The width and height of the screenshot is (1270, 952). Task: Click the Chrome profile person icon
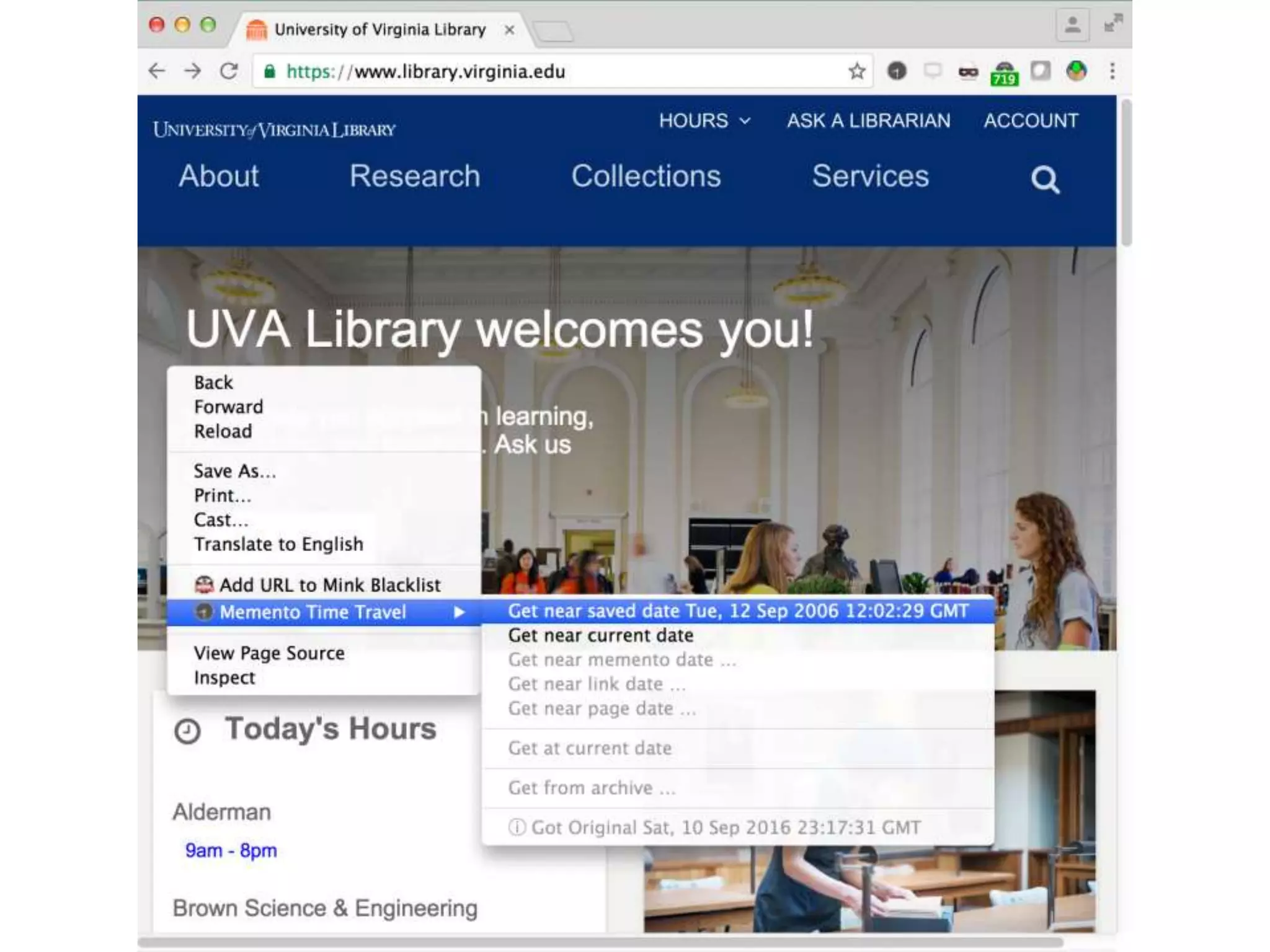pyautogui.click(x=1072, y=26)
